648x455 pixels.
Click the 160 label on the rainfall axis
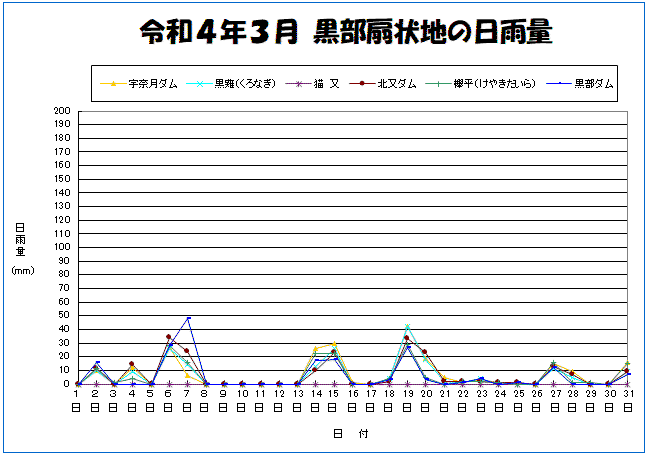point(62,165)
